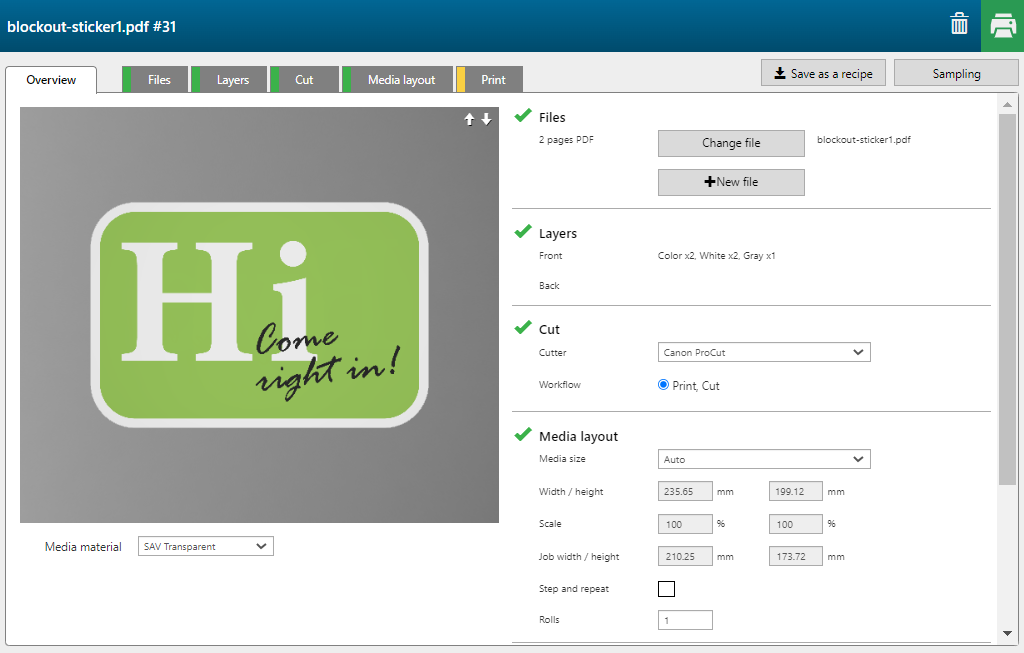
Task: Click the trash can delete icon
Action: [x=959, y=25]
